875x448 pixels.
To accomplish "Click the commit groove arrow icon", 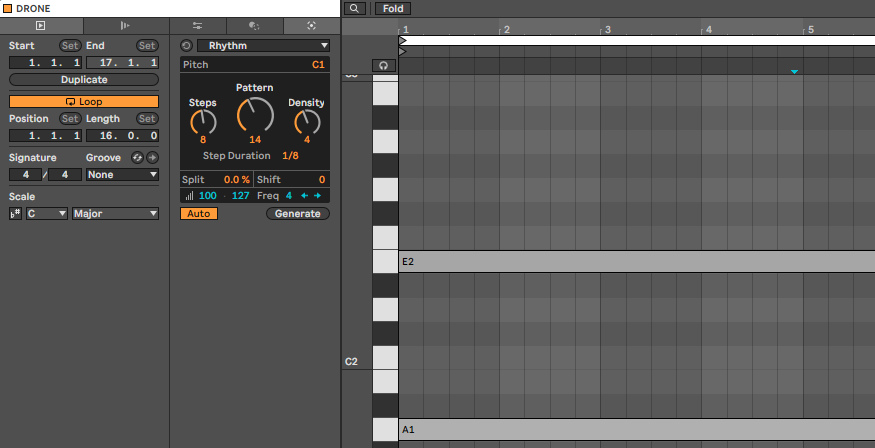I will pos(152,158).
